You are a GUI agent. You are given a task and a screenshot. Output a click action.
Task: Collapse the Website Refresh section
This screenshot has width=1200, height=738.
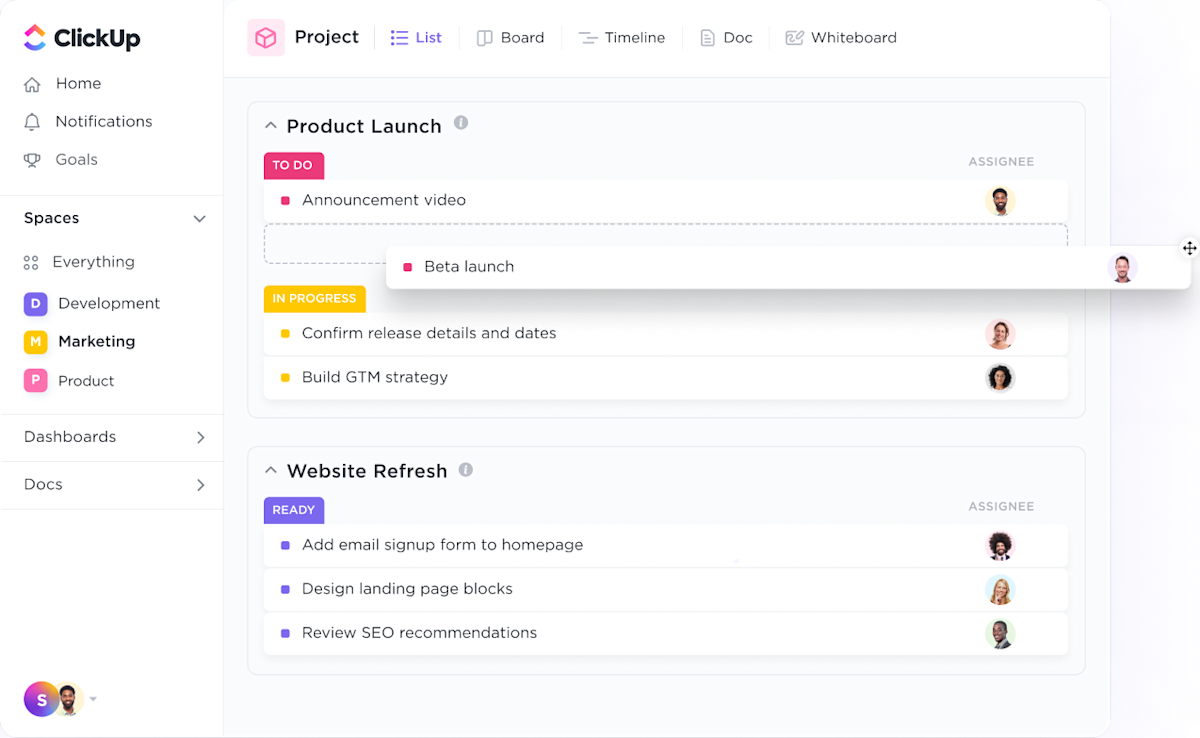pos(270,470)
